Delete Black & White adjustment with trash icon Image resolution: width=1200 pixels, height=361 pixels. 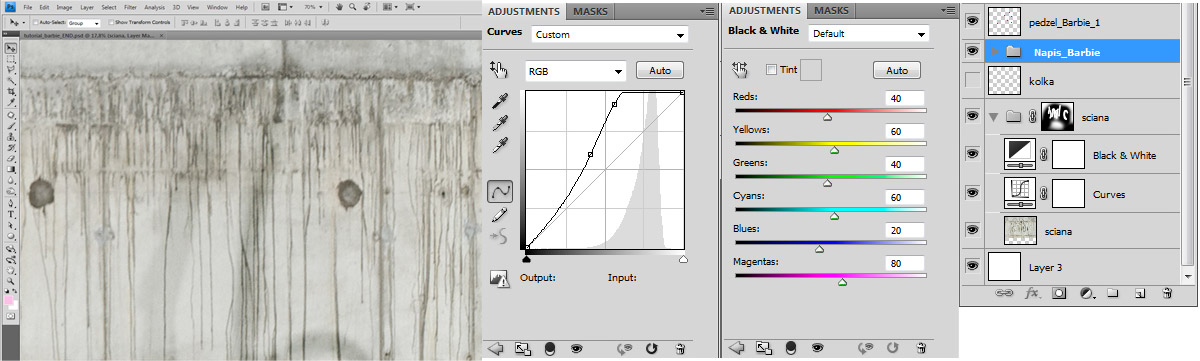point(921,348)
